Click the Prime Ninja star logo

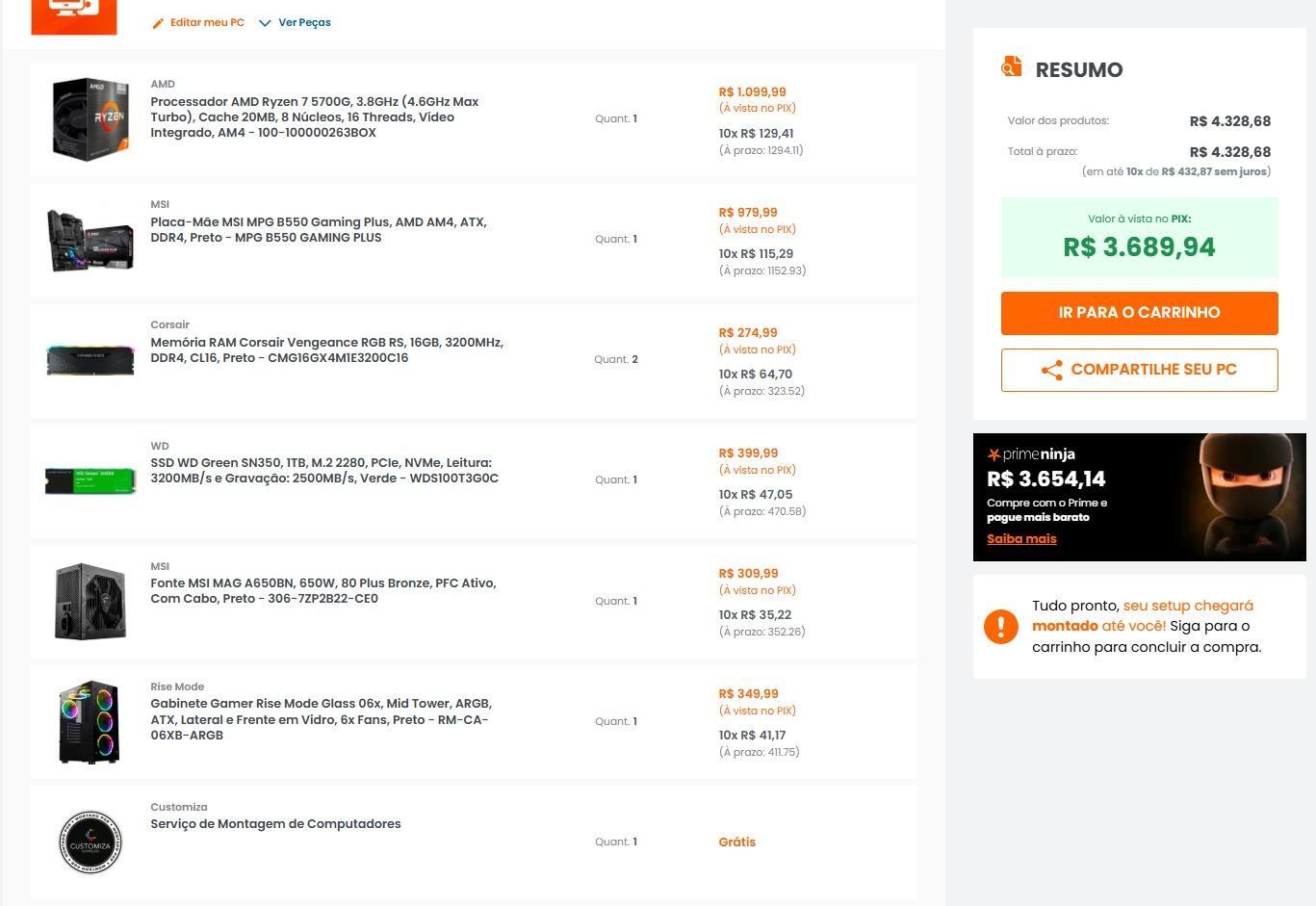993,454
